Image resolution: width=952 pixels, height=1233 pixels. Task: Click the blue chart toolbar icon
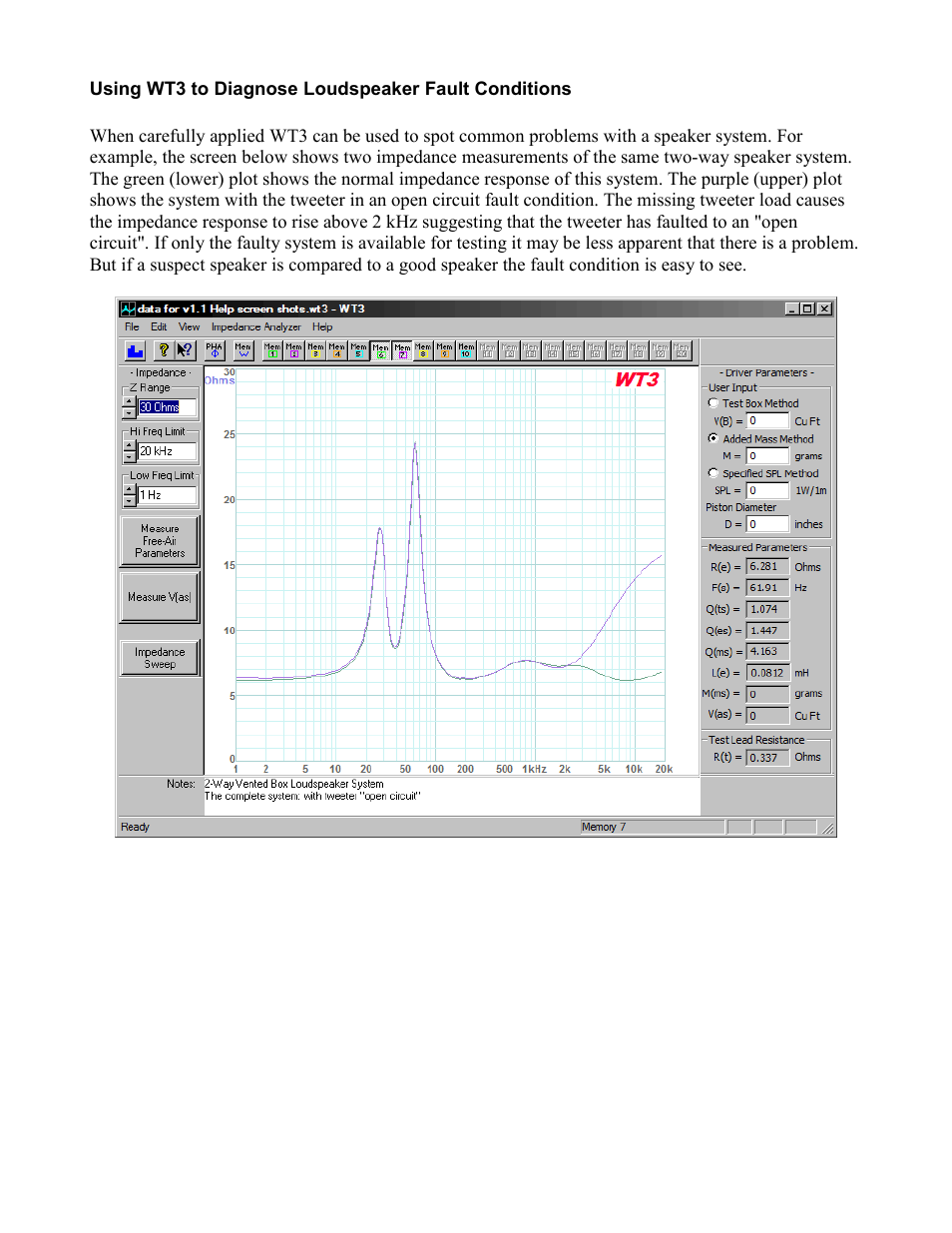(x=136, y=350)
